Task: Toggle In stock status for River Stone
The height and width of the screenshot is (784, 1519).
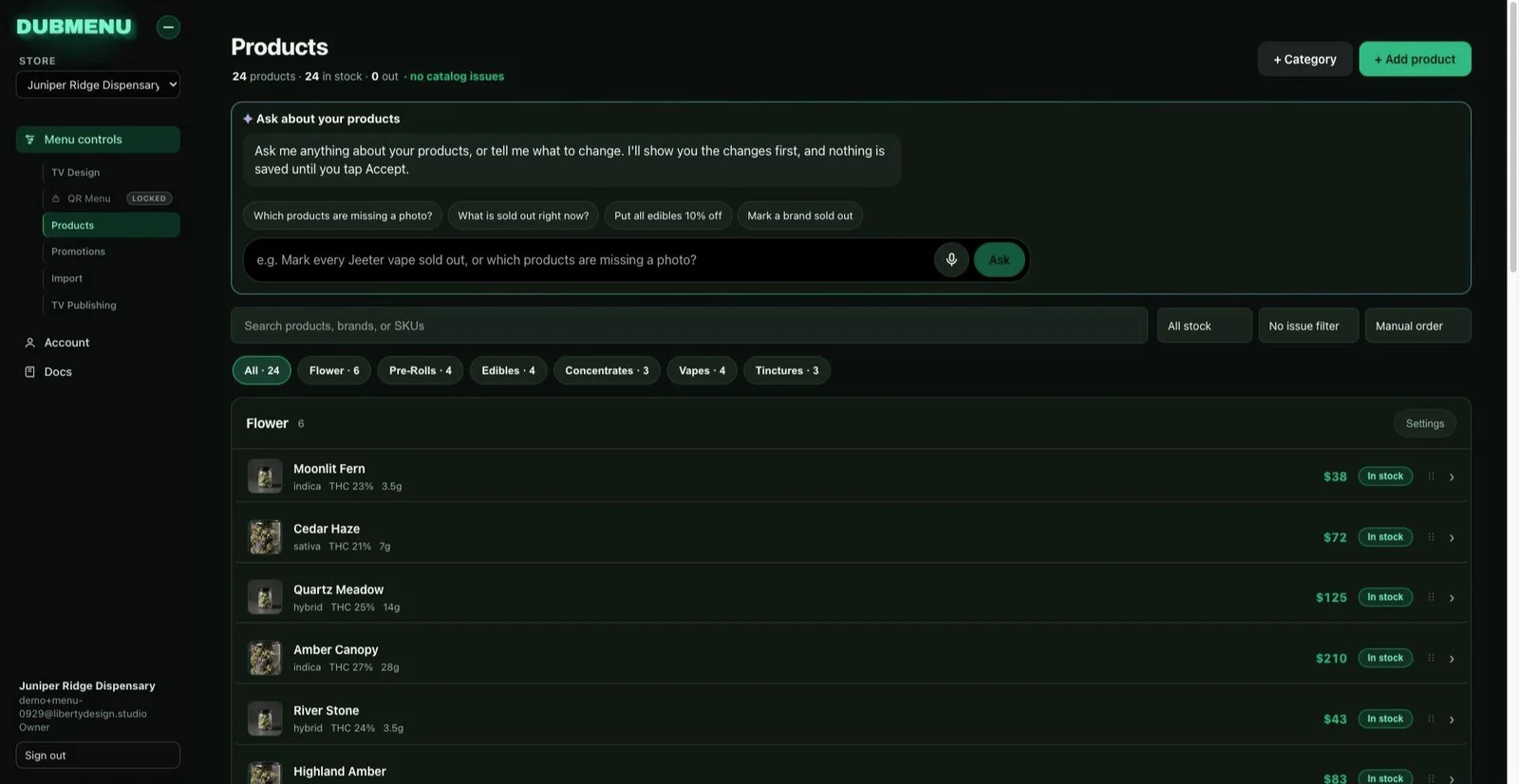Action: 1385,719
